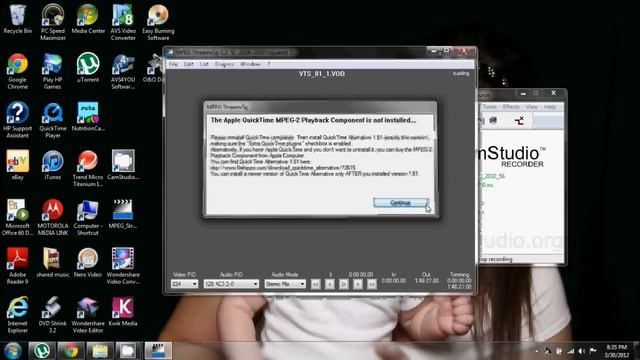Switch to Chrome in the taskbar
The width and height of the screenshot is (640, 360).
pyautogui.click(x=71, y=351)
